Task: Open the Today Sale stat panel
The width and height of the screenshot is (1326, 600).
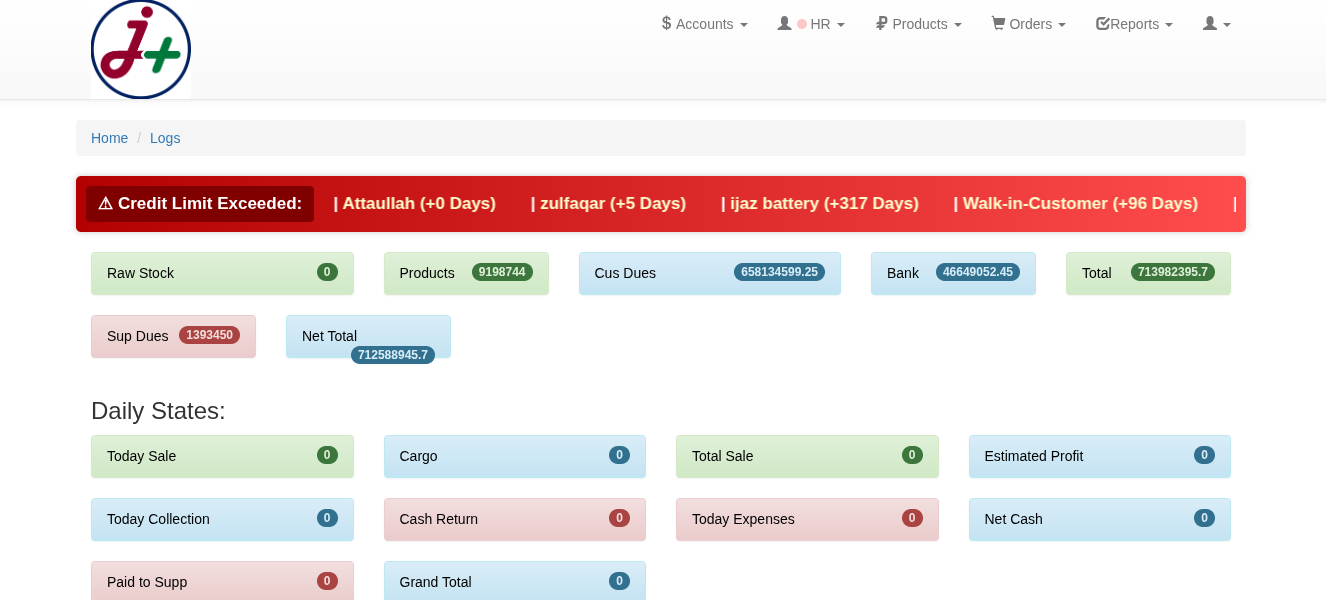Action: tap(221, 456)
